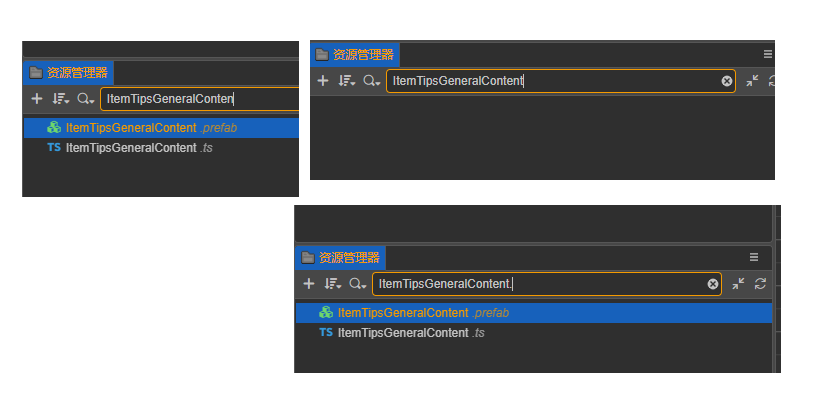Select the 资源管理器 tab above "ItemTipsGeneralConten" search
The height and width of the screenshot is (414, 818).
pyautogui.click(x=69, y=73)
